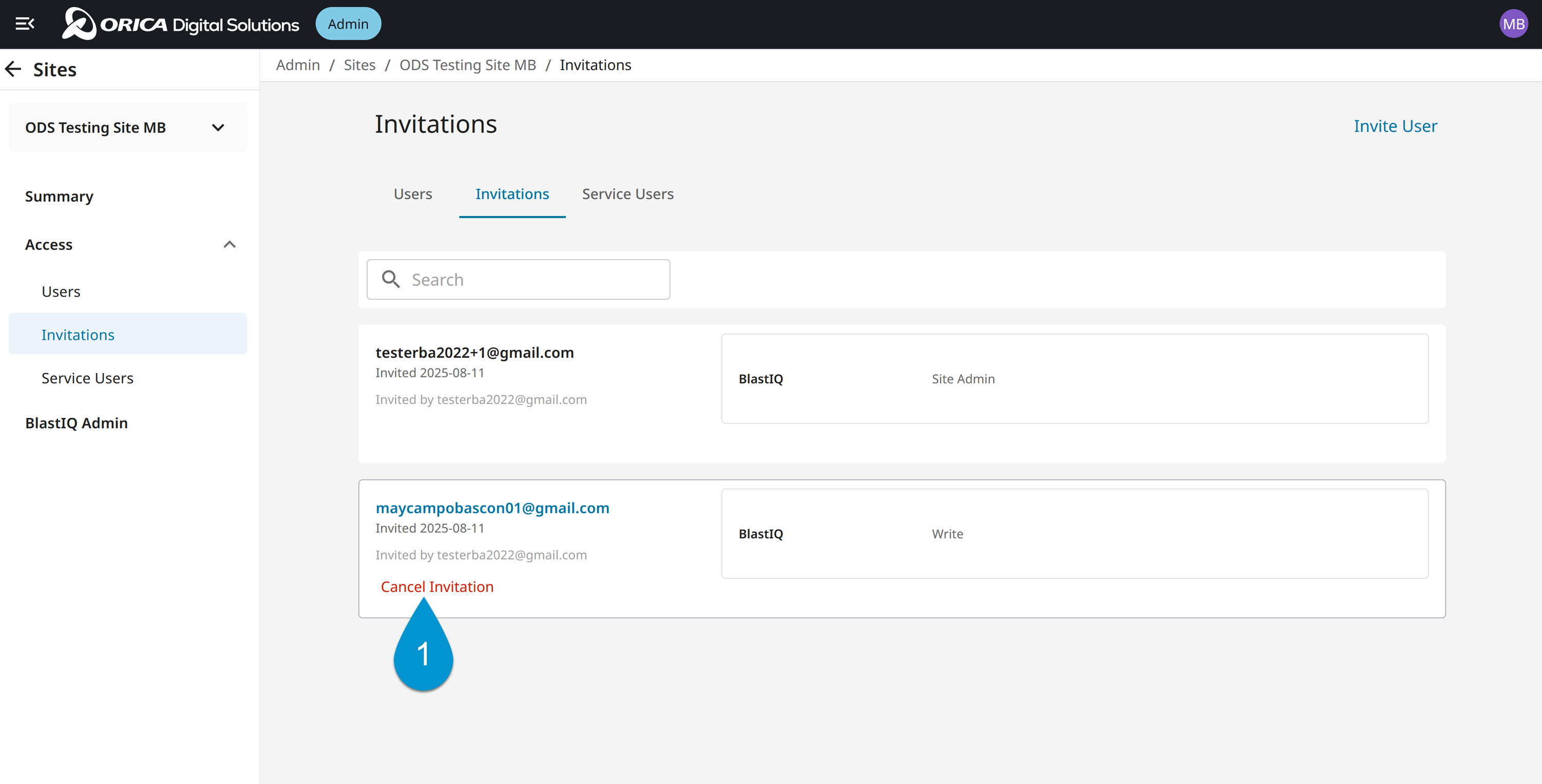Click the Sites heading in the sidebar
1542x784 pixels.
54,69
